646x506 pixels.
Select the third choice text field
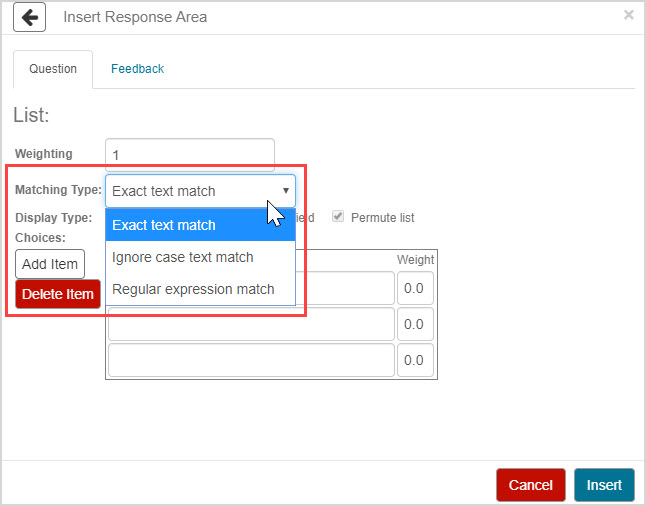tap(250, 360)
